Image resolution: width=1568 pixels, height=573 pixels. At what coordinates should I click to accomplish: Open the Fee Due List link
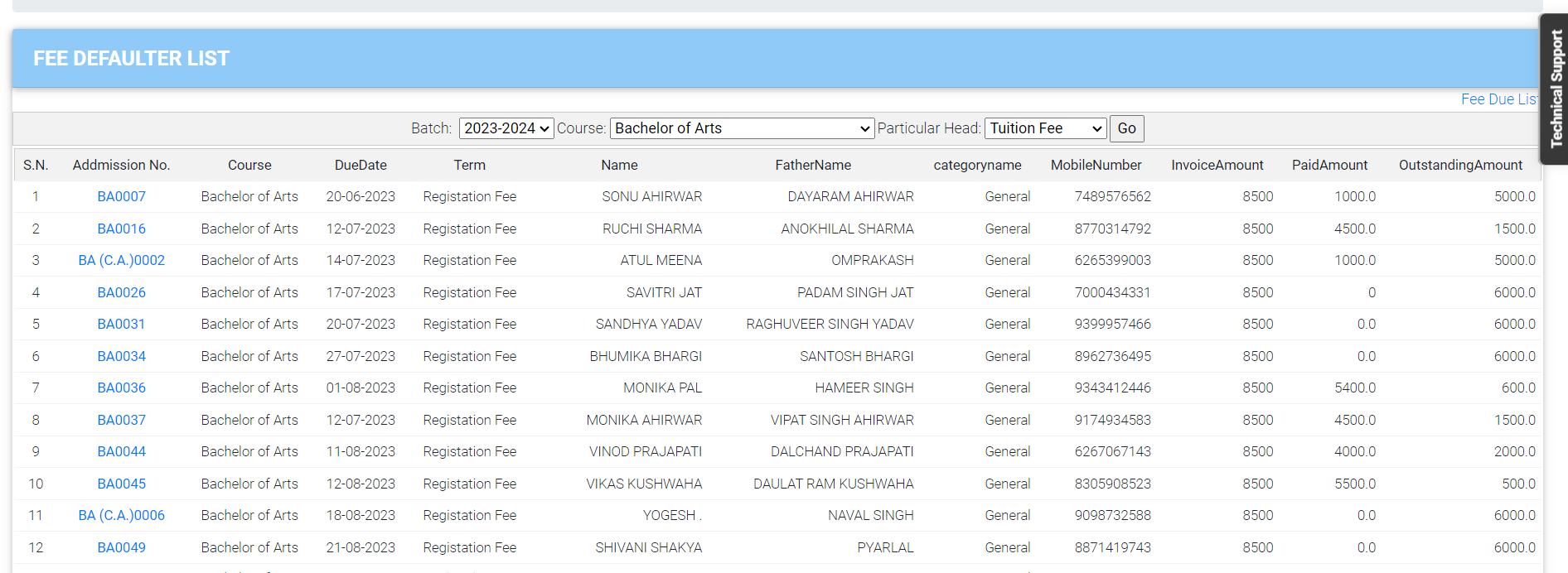1498,99
